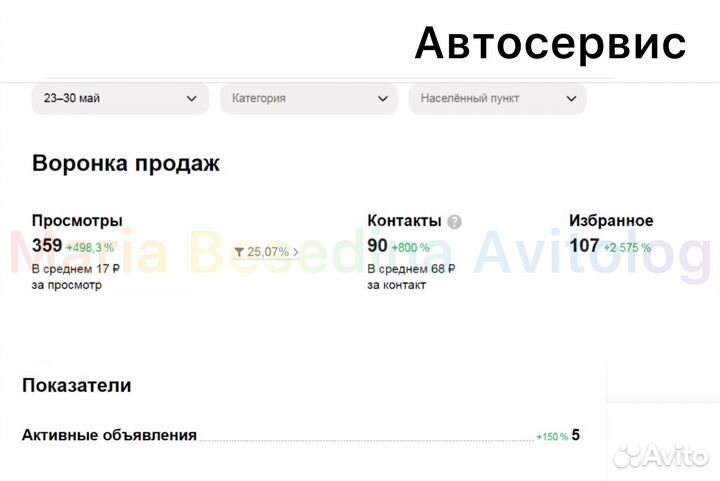Open the 25,07% conversion funnel link
The width and height of the screenshot is (720, 481).
[266, 252]
